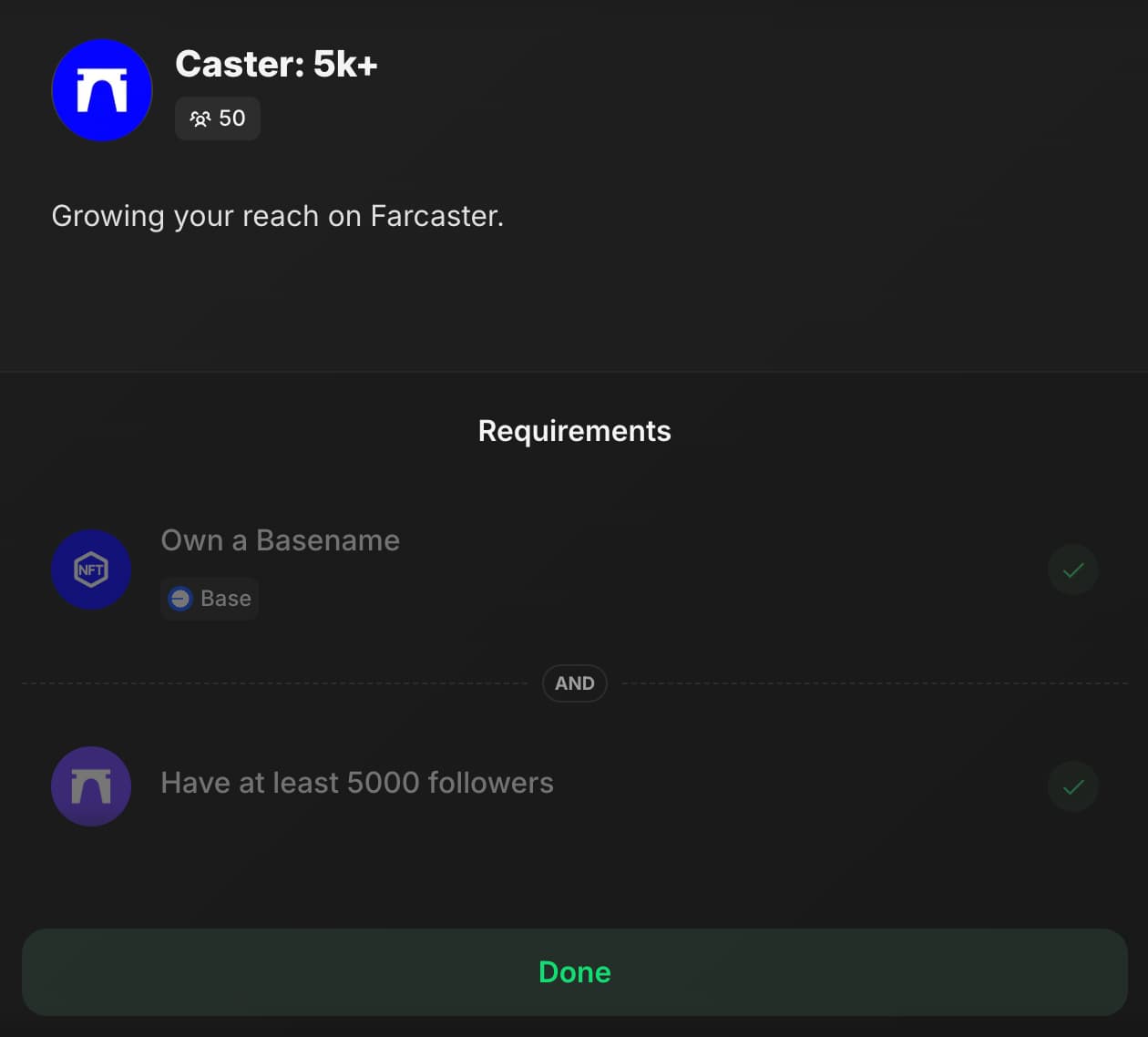This screenshot has height=1037, width=1148.
Task: Click the member count number 50
Action: [232, 118]
